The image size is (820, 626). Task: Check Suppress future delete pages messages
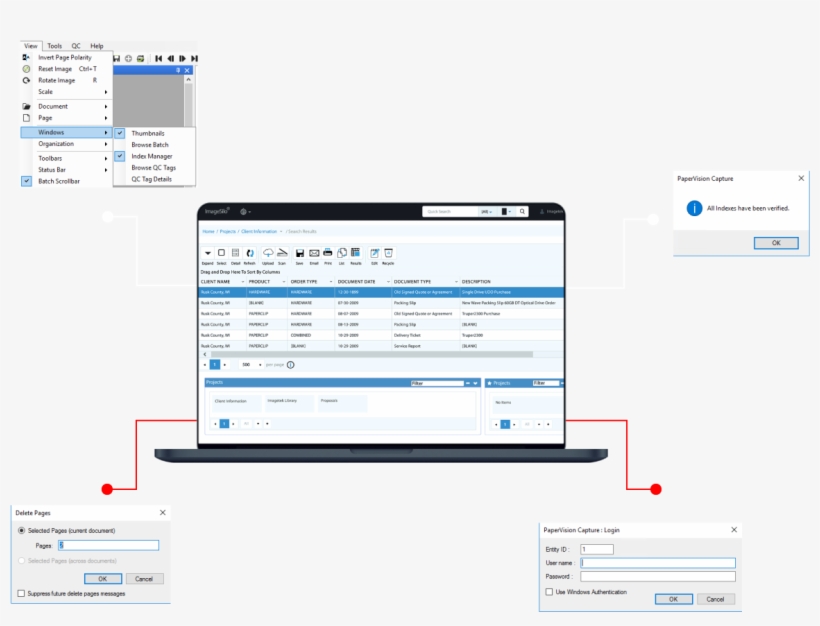coord(21,594)
